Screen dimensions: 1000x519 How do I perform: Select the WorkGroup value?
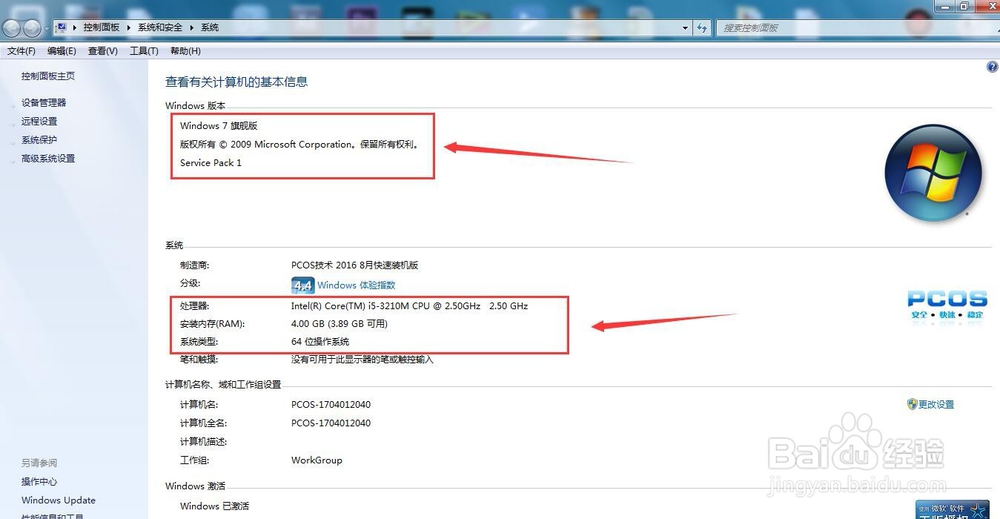click(317, 460)
